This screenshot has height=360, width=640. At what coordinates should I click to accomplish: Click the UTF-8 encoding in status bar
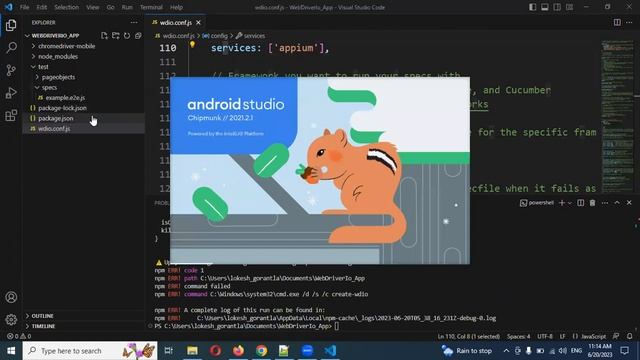[545, 336]
